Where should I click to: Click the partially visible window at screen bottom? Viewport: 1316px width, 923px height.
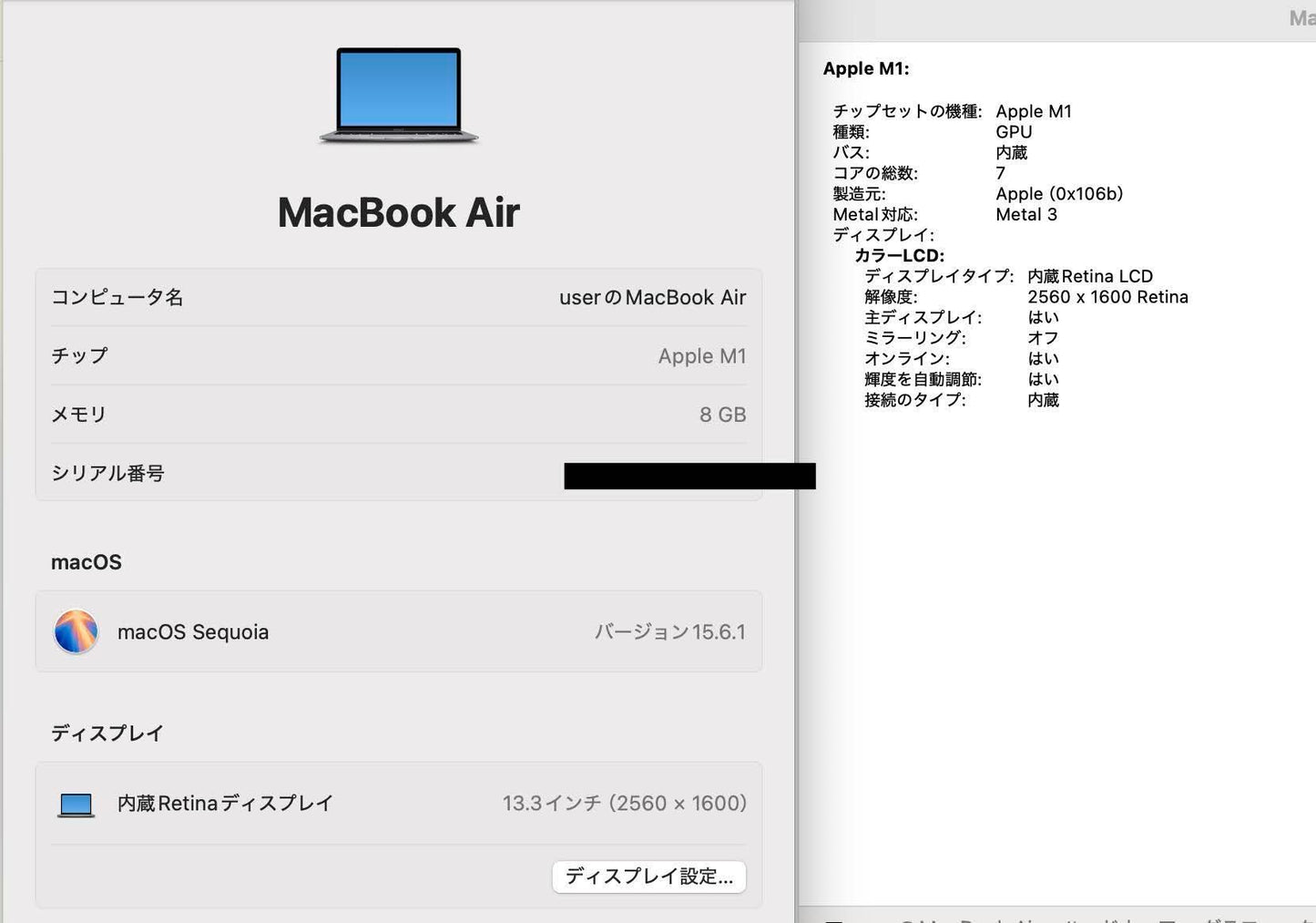click(x=1056, y=916)
